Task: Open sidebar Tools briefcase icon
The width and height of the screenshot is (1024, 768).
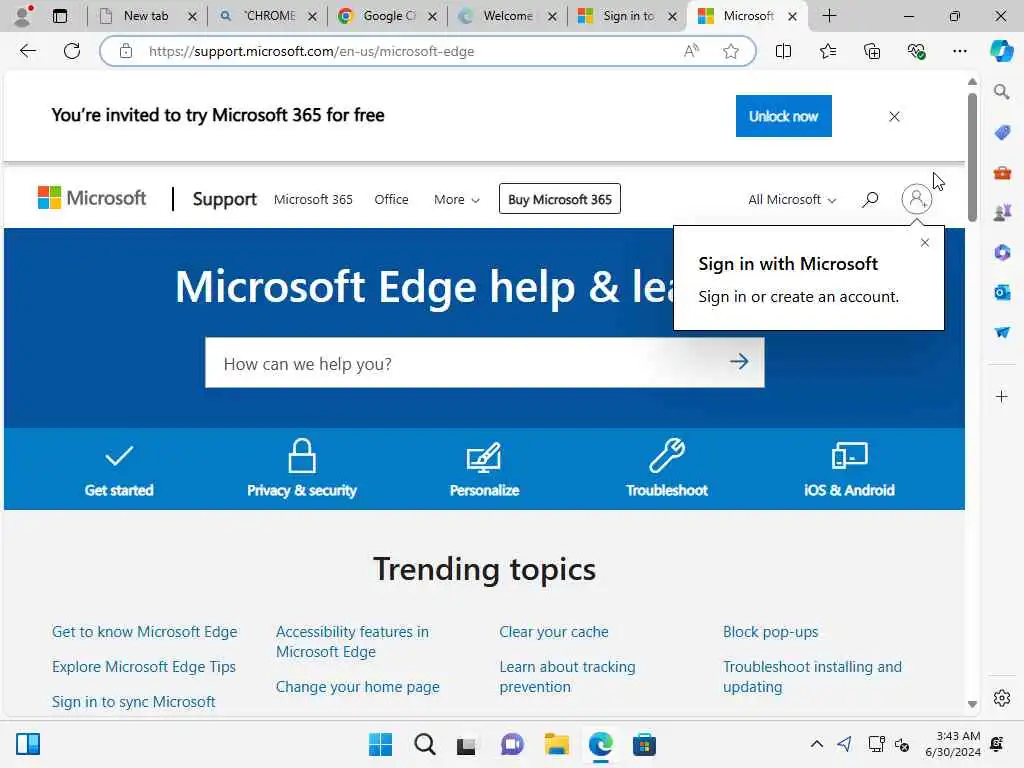Action: (1002, 173)
